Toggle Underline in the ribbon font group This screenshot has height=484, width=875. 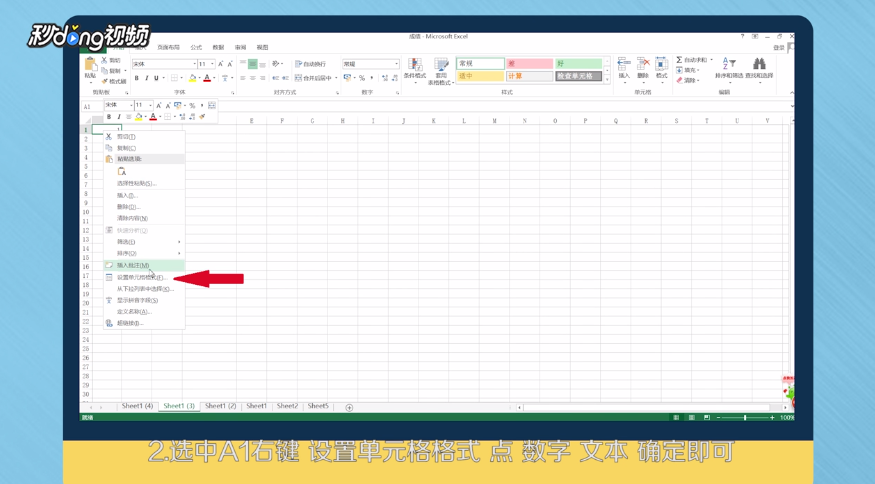(x=156, y=78)
